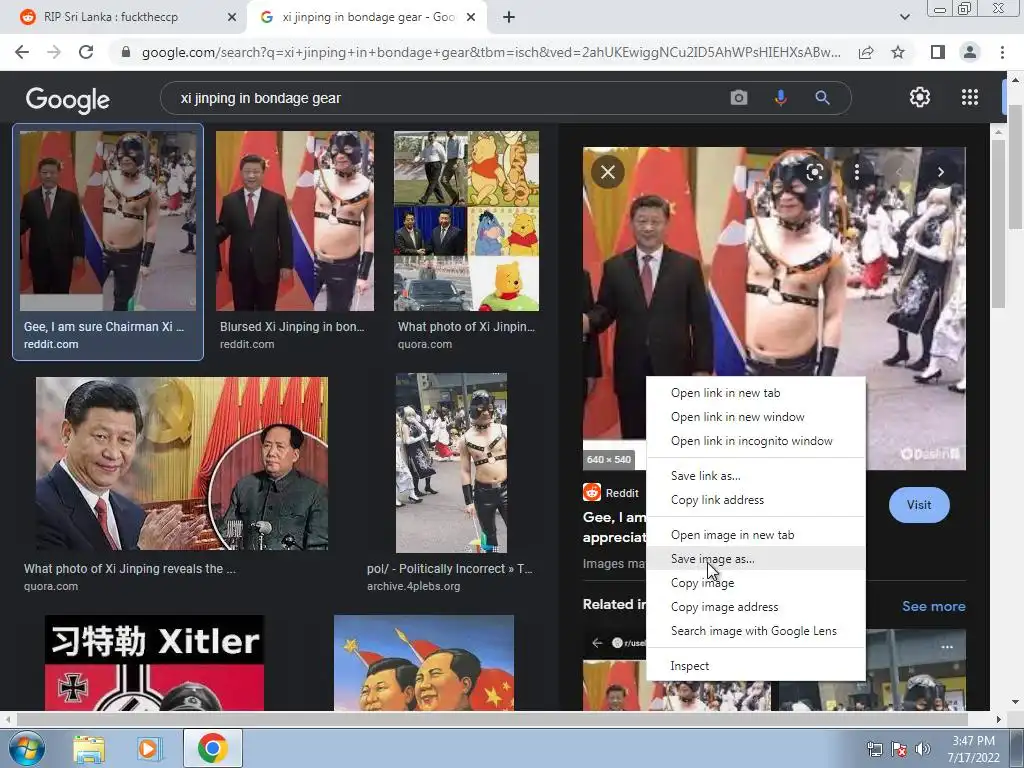Click the share page icon in address bar

866,52
